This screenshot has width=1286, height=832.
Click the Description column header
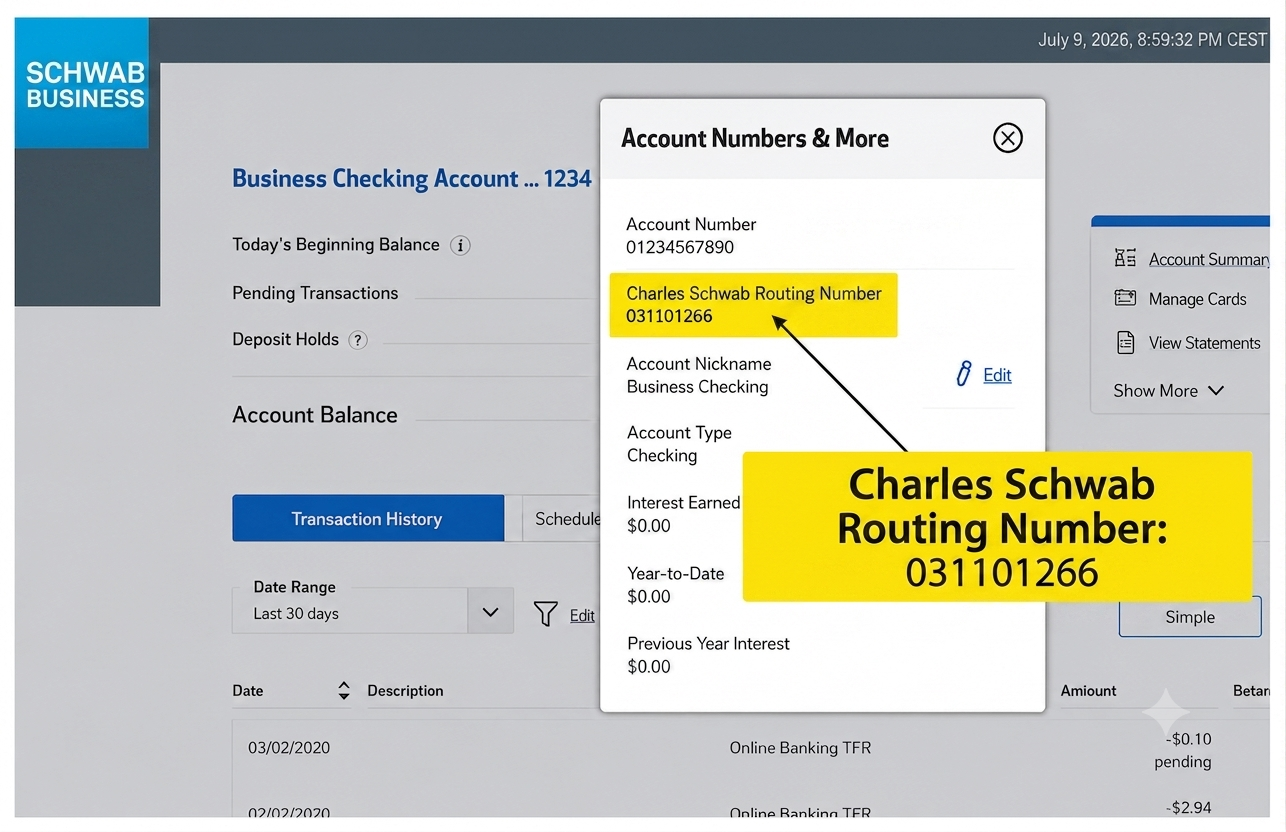tap(405, 690)
